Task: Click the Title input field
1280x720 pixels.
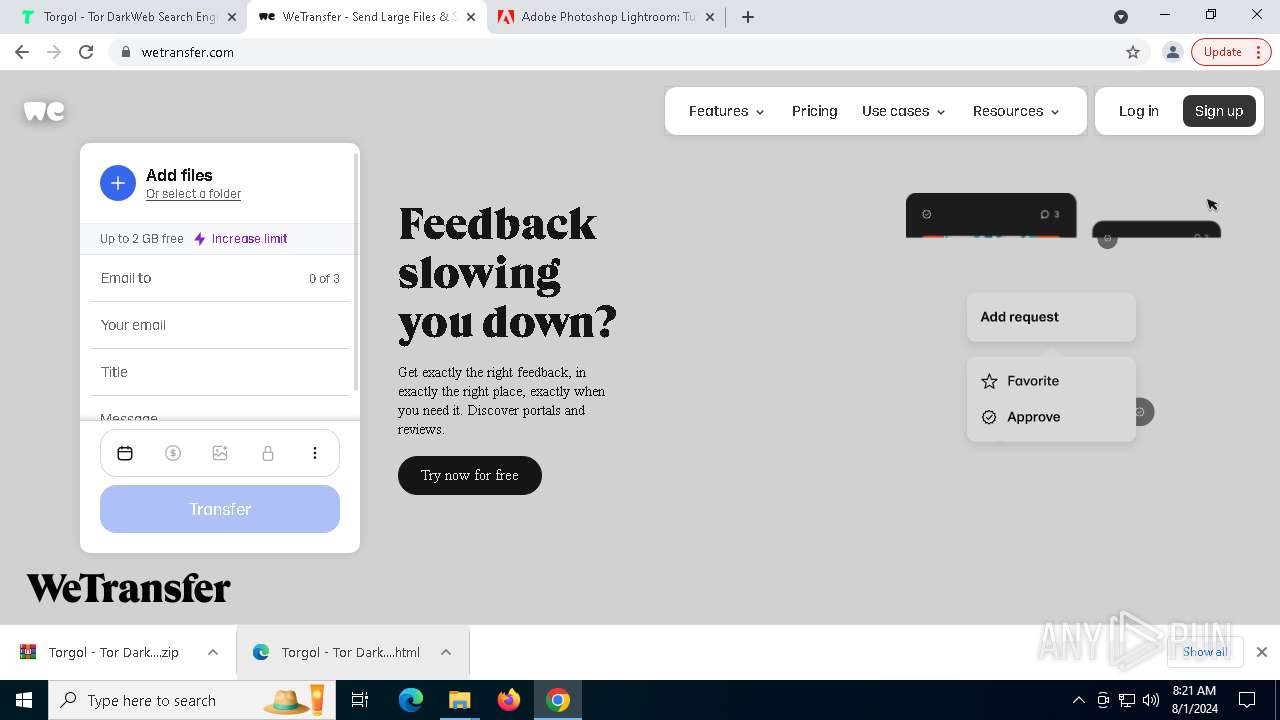Action: tap(220, 372)
